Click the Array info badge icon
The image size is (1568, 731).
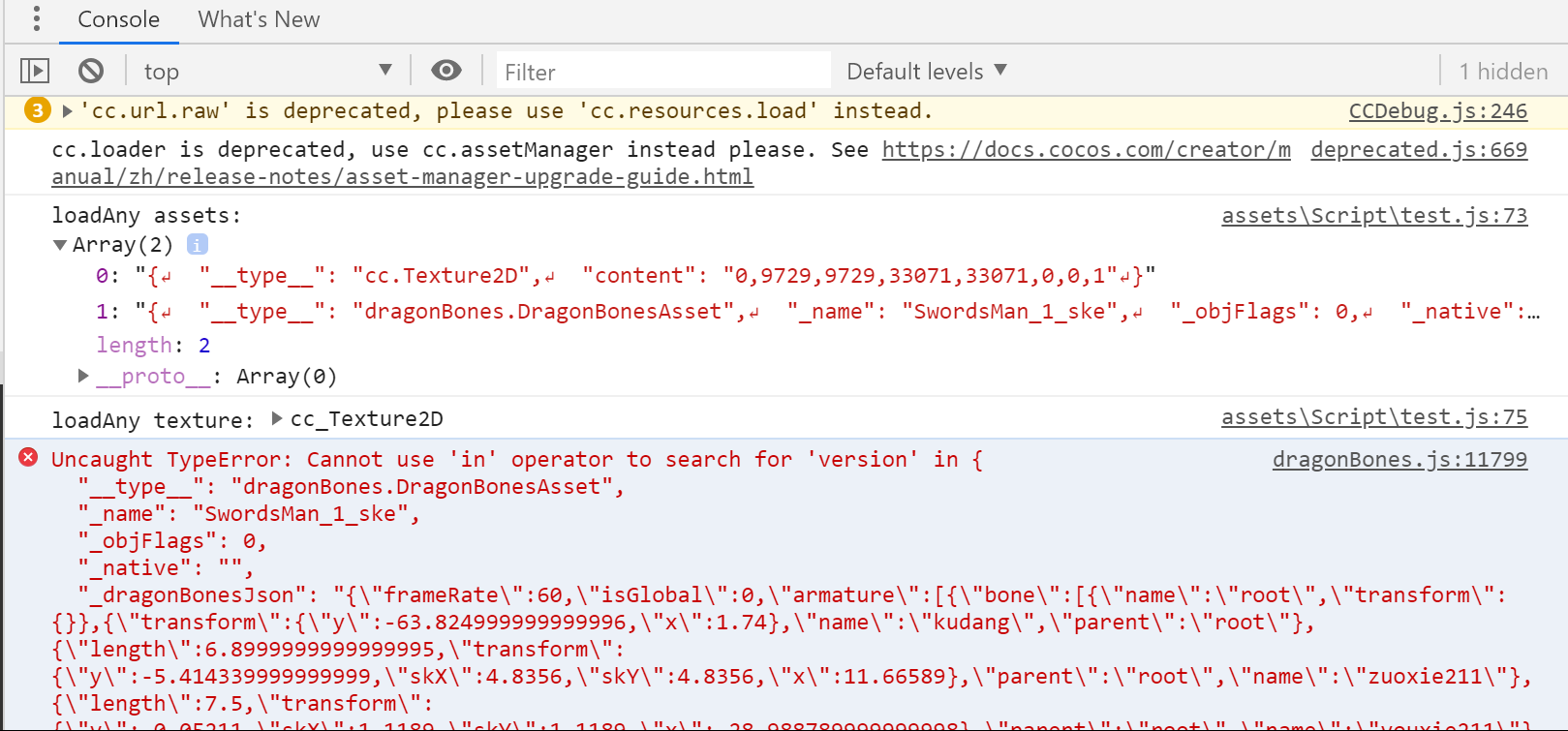click(x=197, y=245)
